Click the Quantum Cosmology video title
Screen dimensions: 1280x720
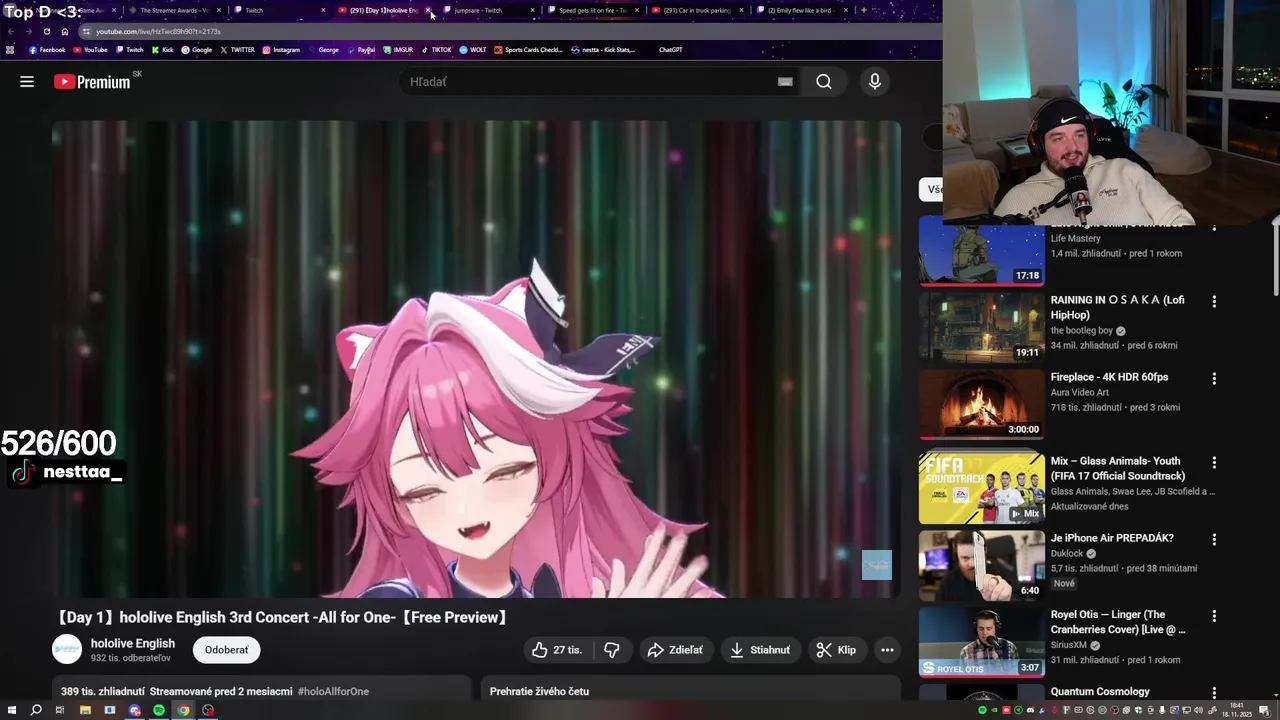point(1100,692)
